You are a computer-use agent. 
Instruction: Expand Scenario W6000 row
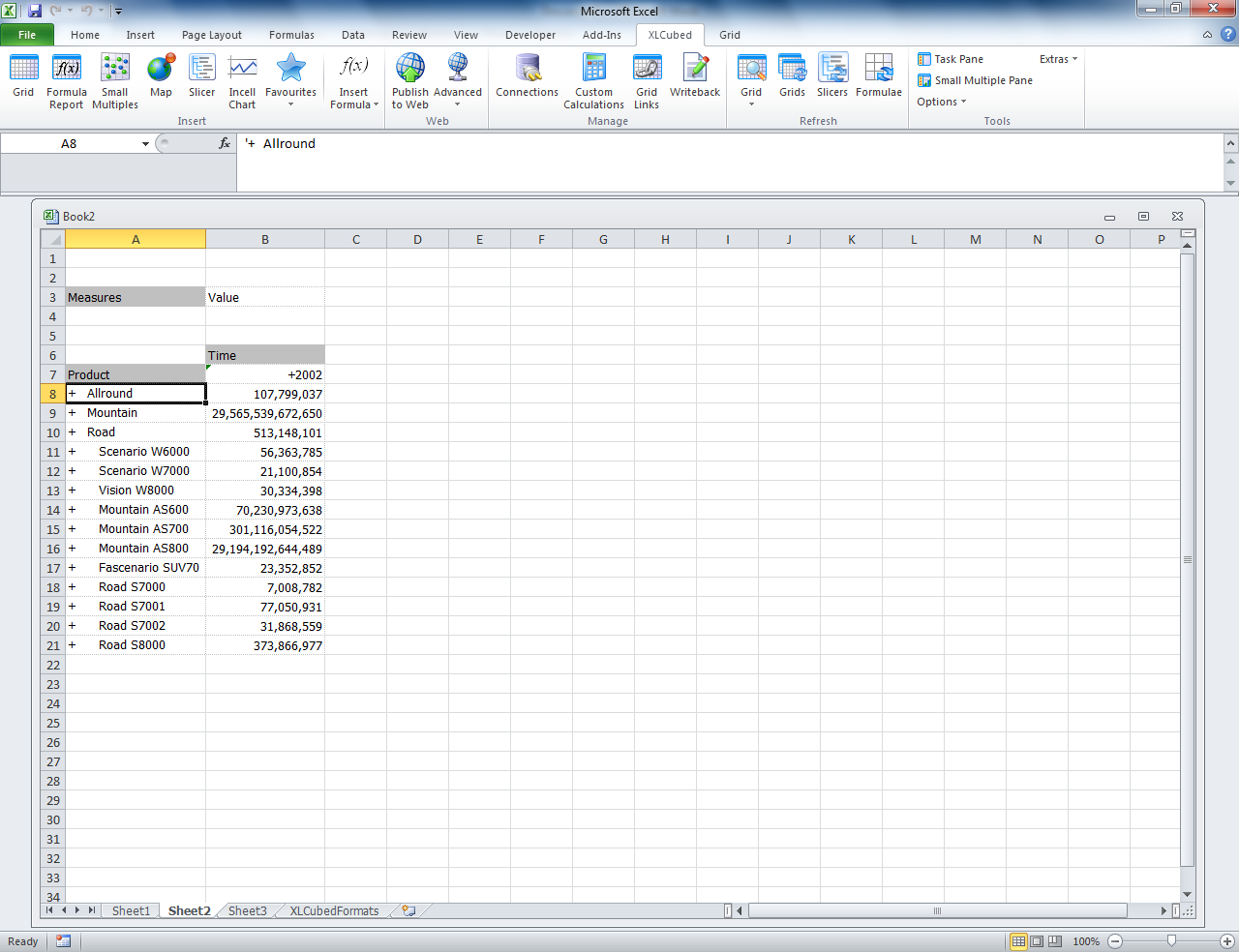[x=72, y=452]
